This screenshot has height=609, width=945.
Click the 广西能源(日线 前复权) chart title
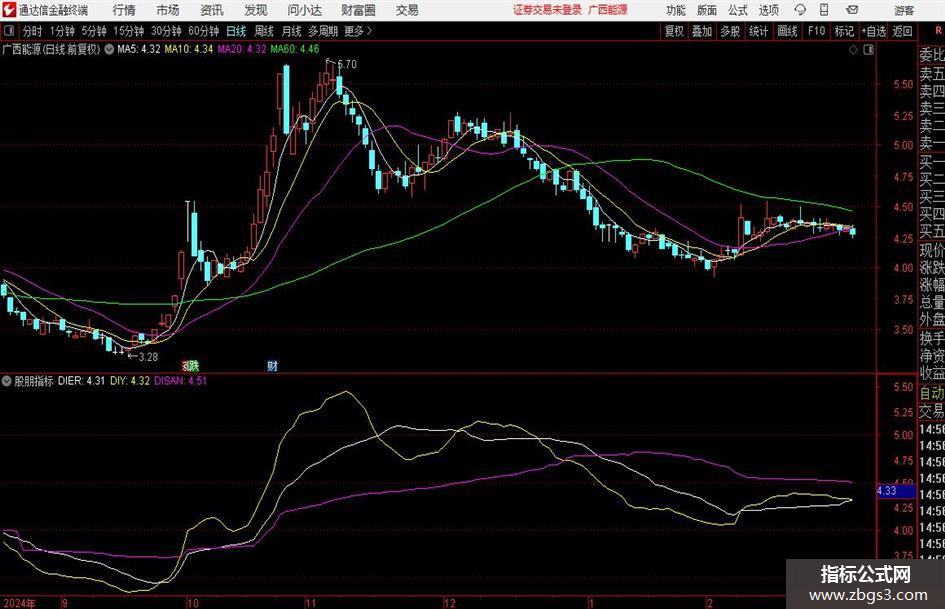(51, 49)
